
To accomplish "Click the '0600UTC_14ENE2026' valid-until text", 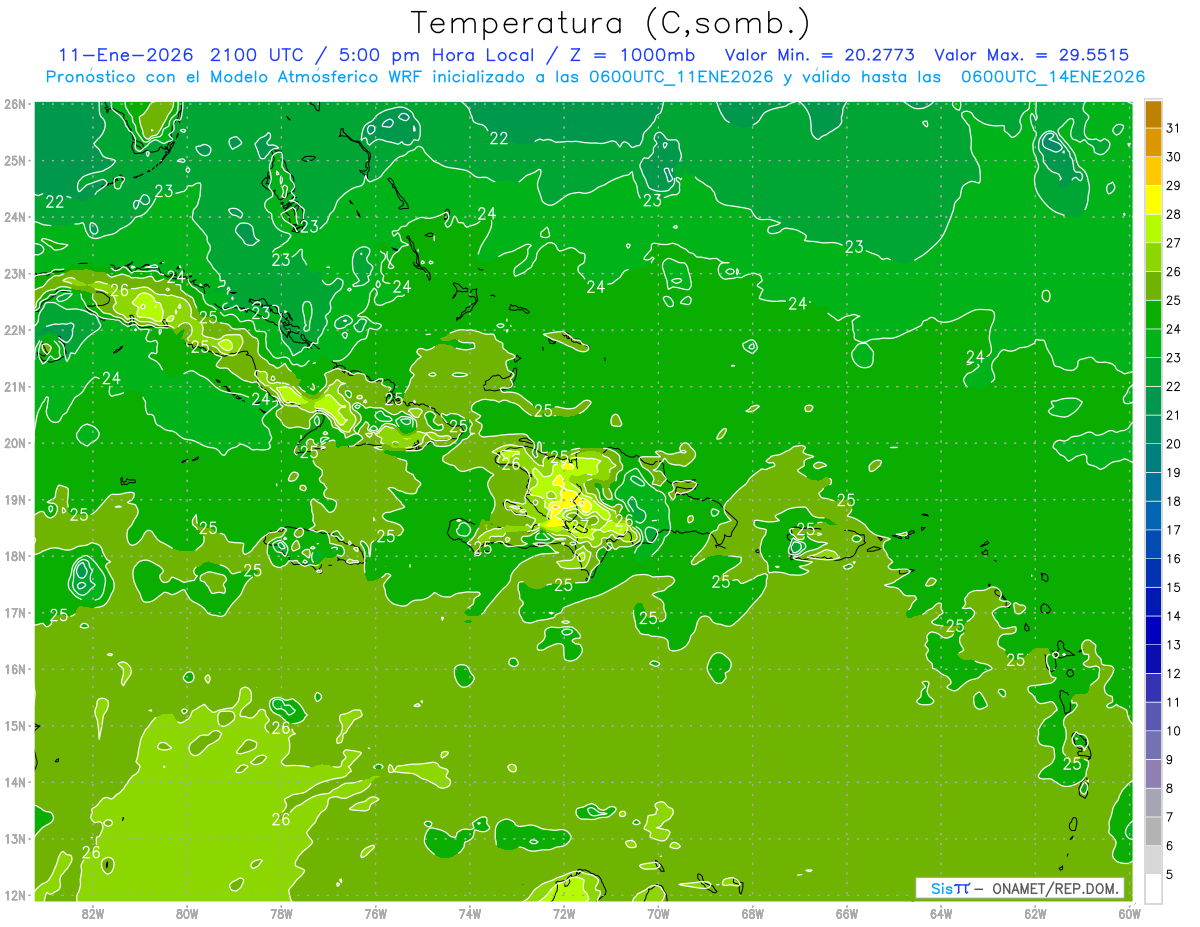I will click(1052, 77).
